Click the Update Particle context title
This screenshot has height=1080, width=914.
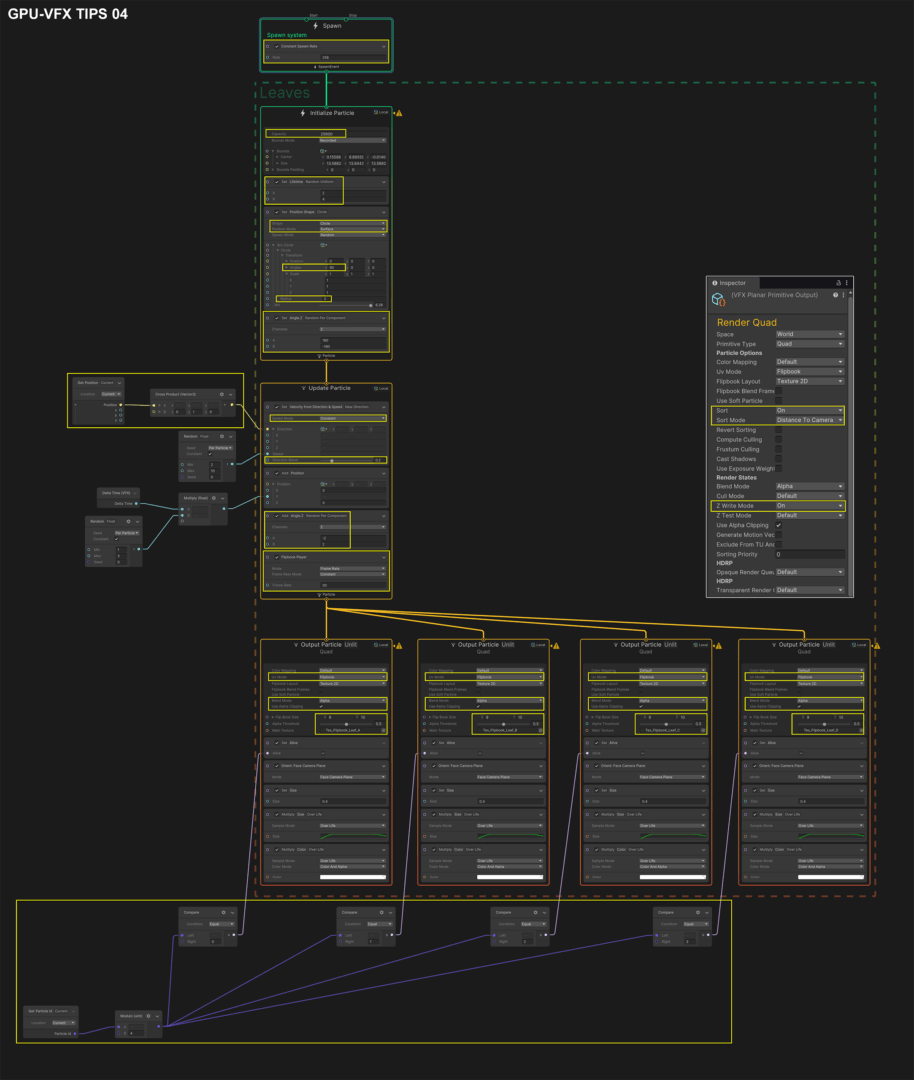click(329, 388)
